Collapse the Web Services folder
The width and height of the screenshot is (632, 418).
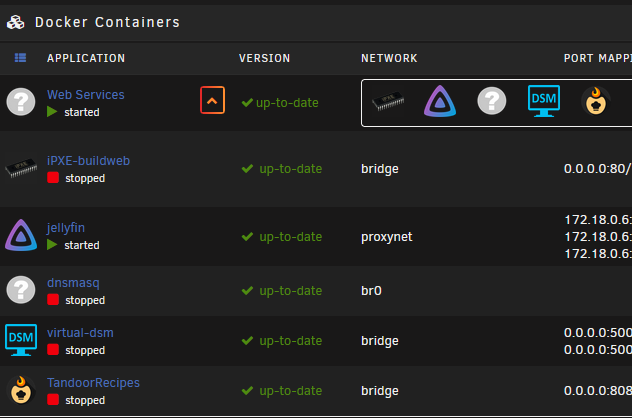click(212, 100)
